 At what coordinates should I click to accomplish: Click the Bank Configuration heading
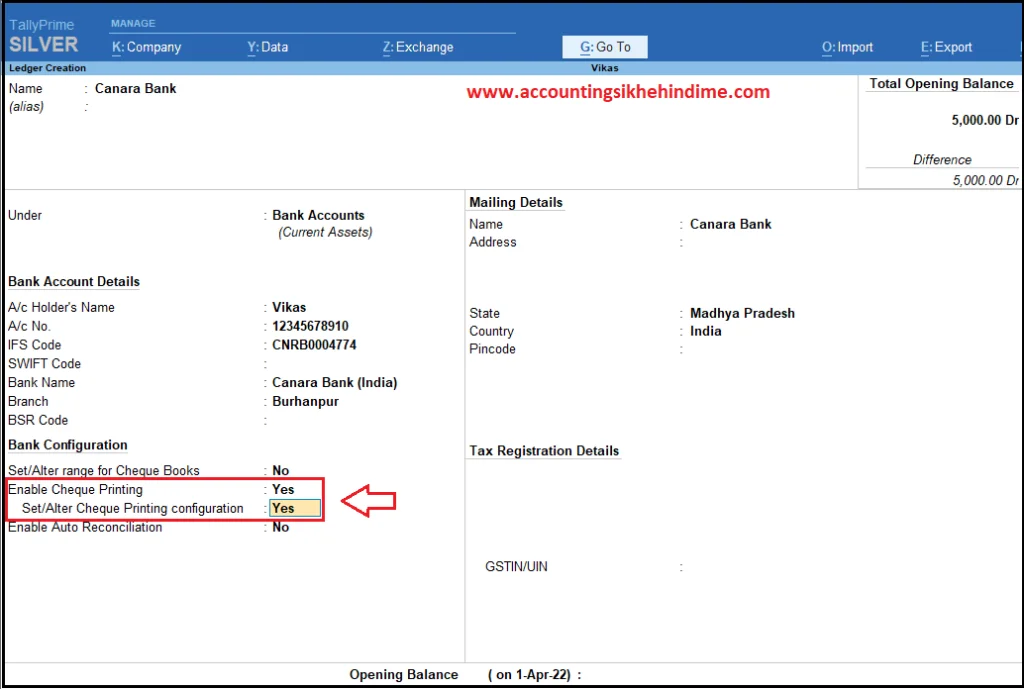pos(68,445)
